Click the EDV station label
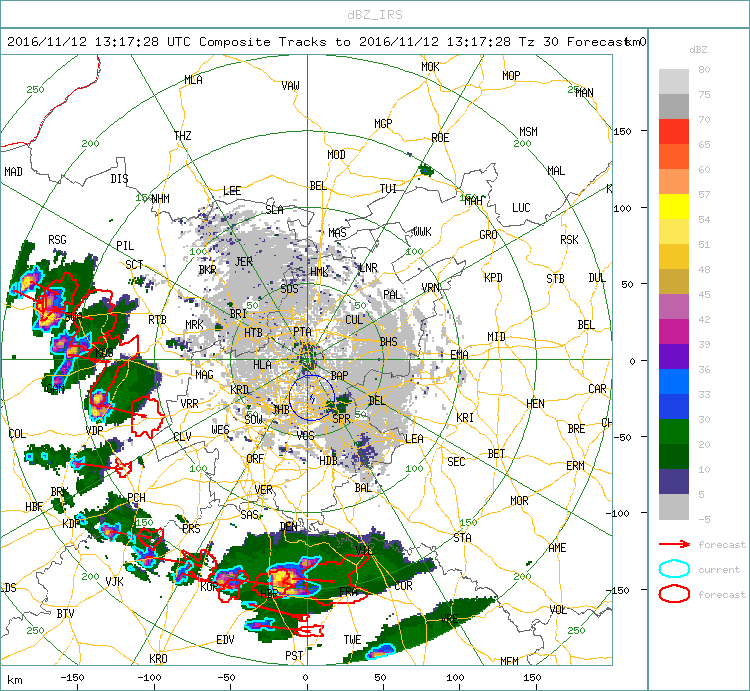750x691 pixels. [x=225, y=640]
